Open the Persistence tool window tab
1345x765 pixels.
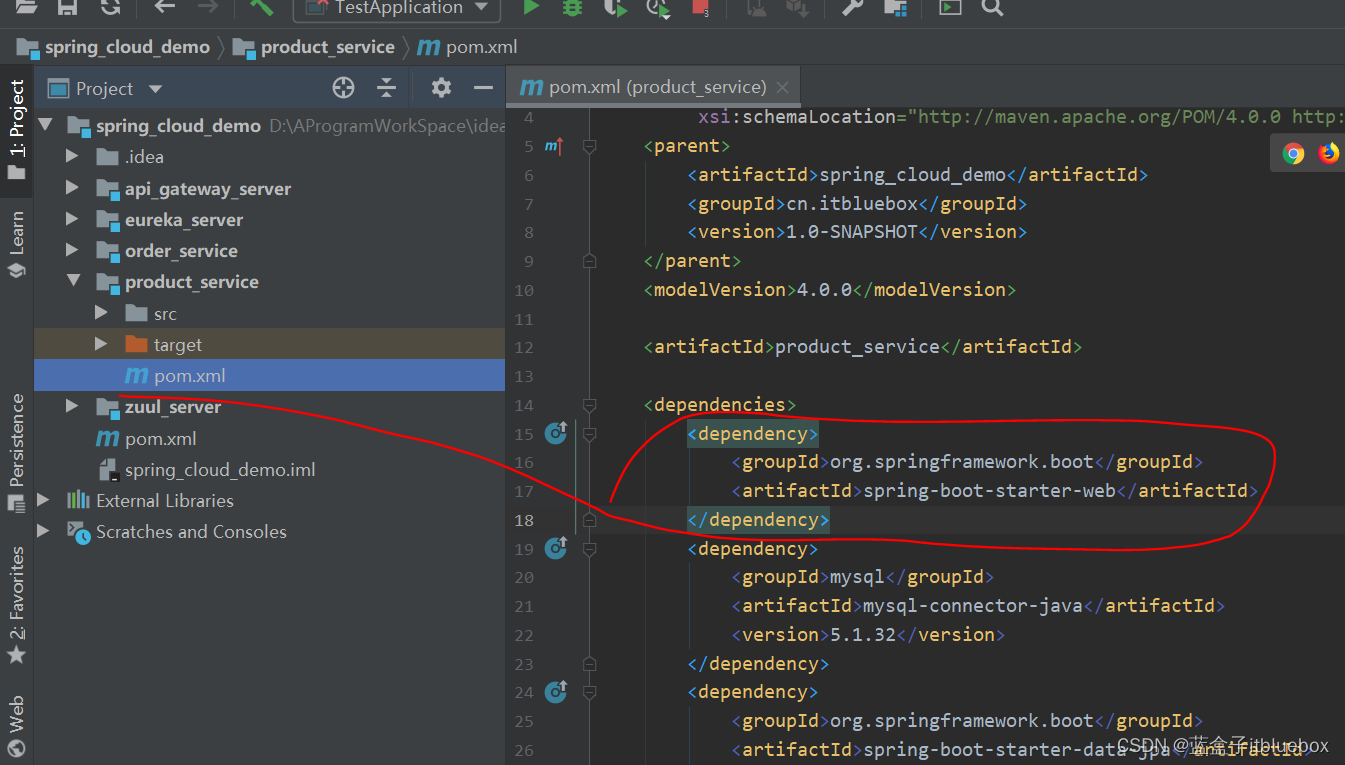[x=16, y=452]
